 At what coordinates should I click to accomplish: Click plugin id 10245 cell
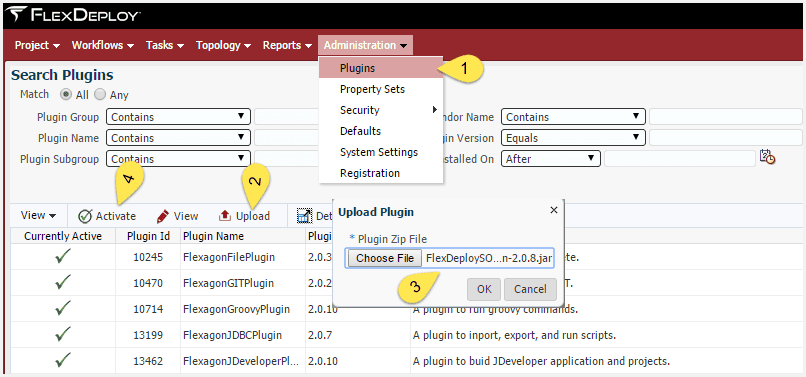(148, 257)
